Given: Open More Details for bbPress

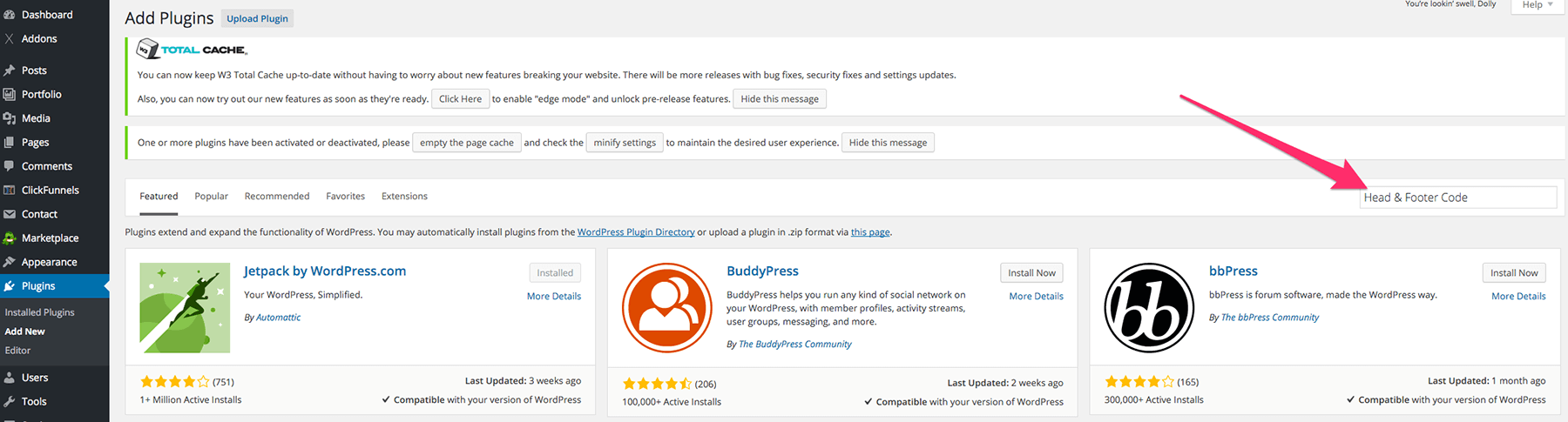Looking at the screenshot, I should click(1518, 297).
